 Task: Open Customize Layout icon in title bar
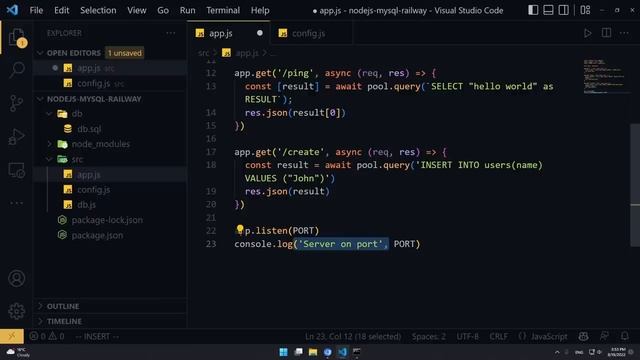[585, 10]
